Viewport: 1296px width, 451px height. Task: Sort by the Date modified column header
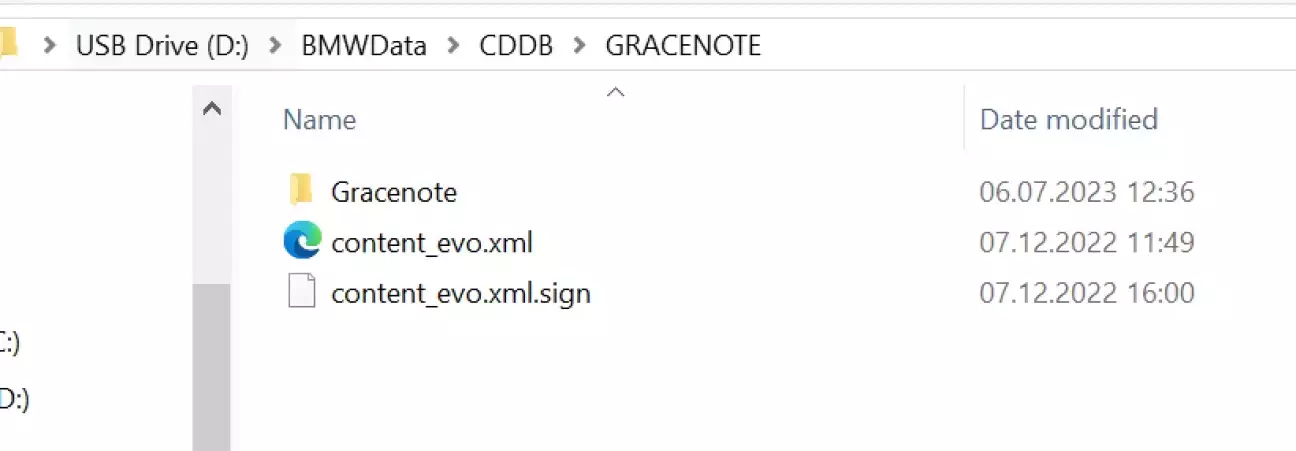tap(1068, 120)
